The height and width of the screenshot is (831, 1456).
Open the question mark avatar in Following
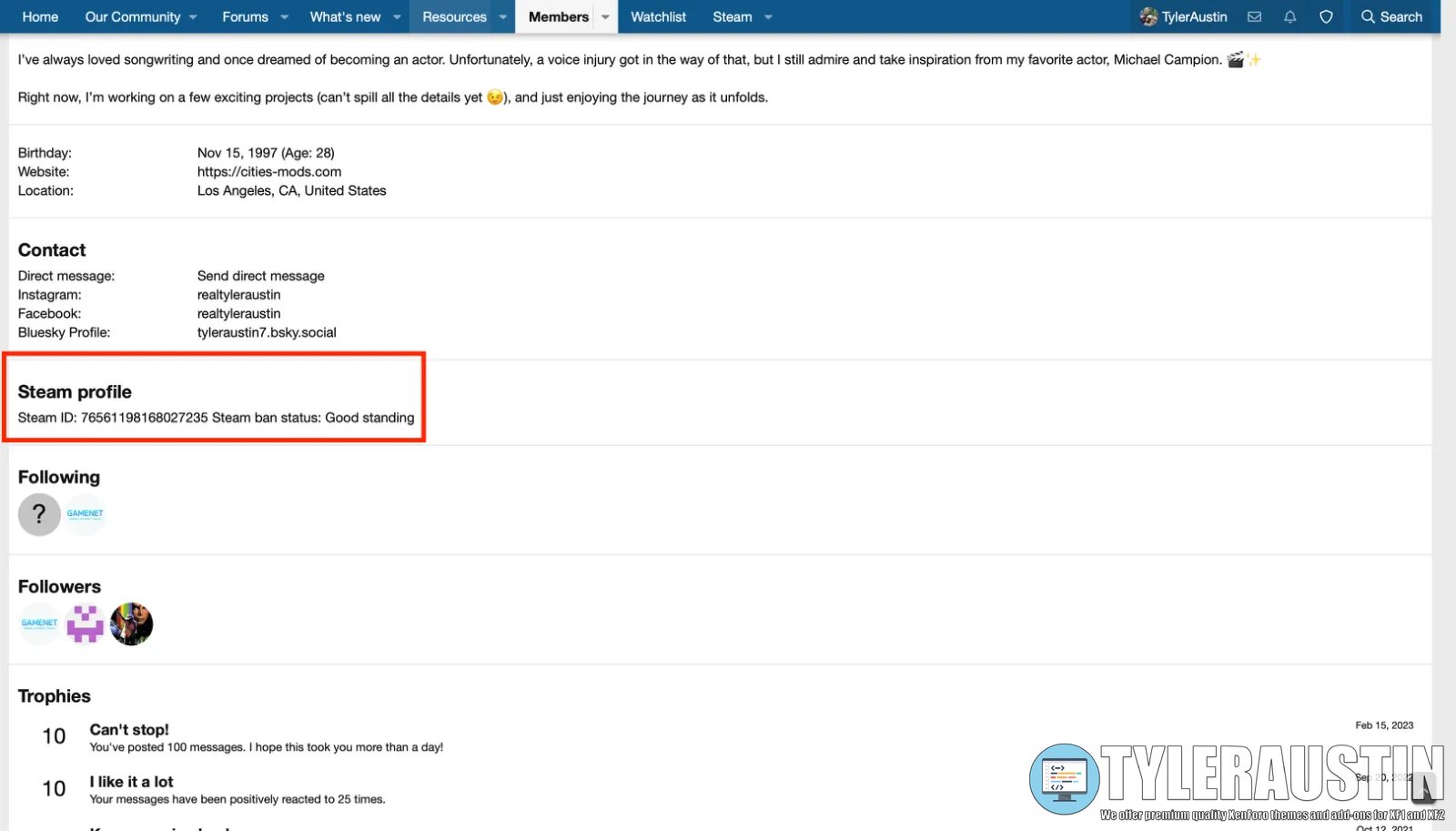39,514
